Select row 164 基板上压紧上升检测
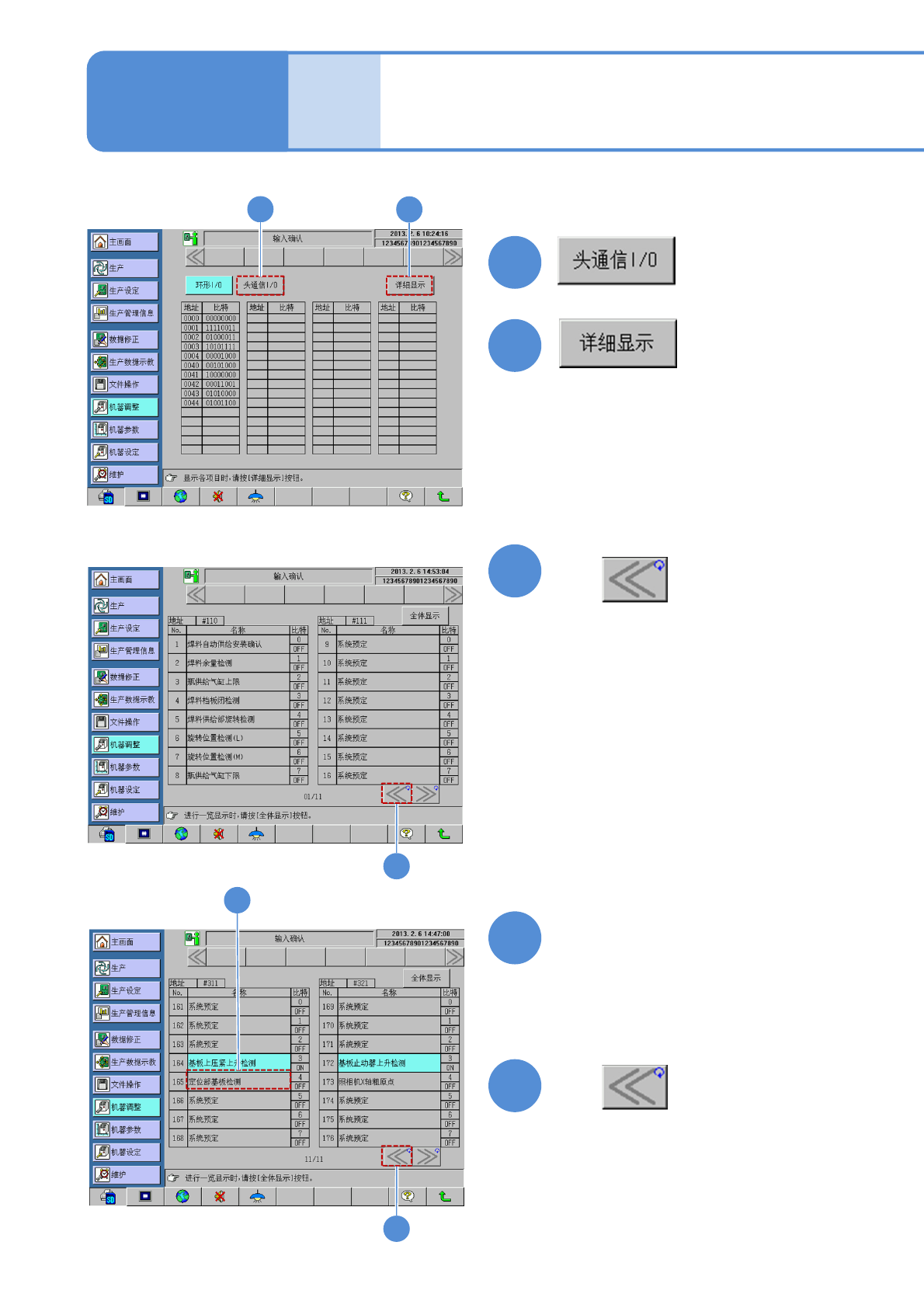The height and width of the screenshot is (1308, 924). click(x=239, y=1063)
